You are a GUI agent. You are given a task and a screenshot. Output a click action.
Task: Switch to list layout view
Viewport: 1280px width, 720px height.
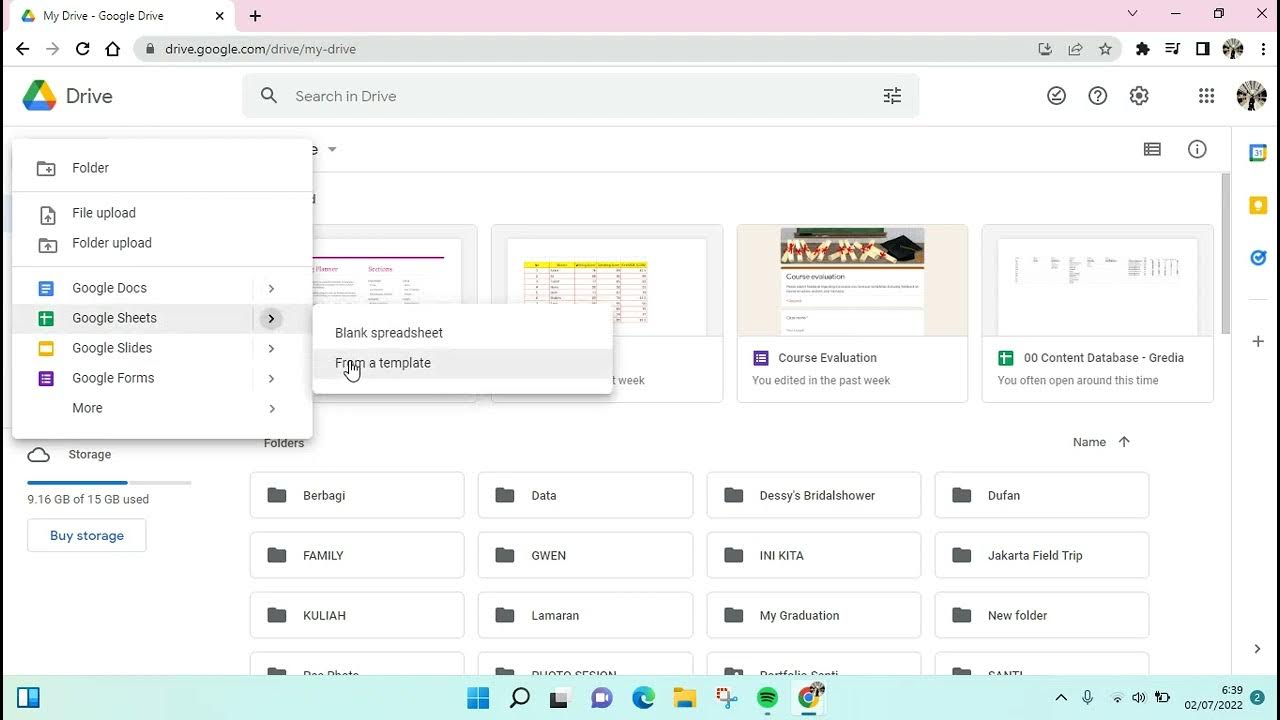click(1152, 149)
